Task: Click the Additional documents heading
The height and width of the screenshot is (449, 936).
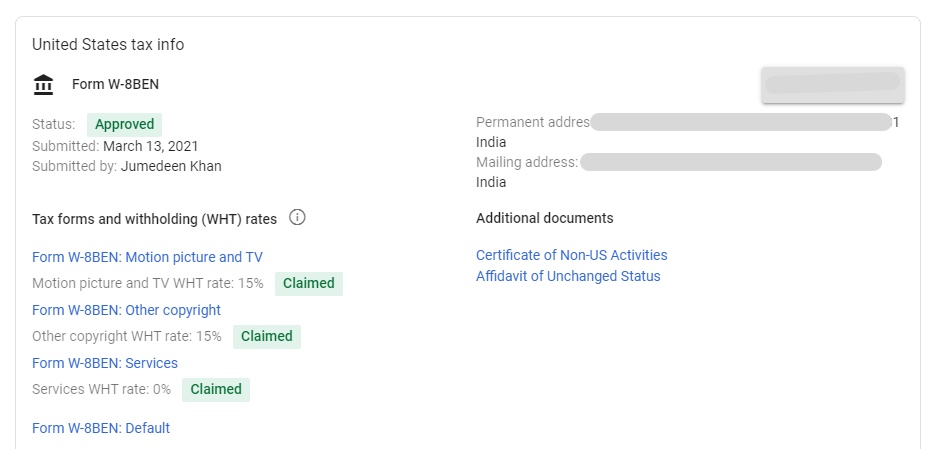Action: tap(544, 218)
